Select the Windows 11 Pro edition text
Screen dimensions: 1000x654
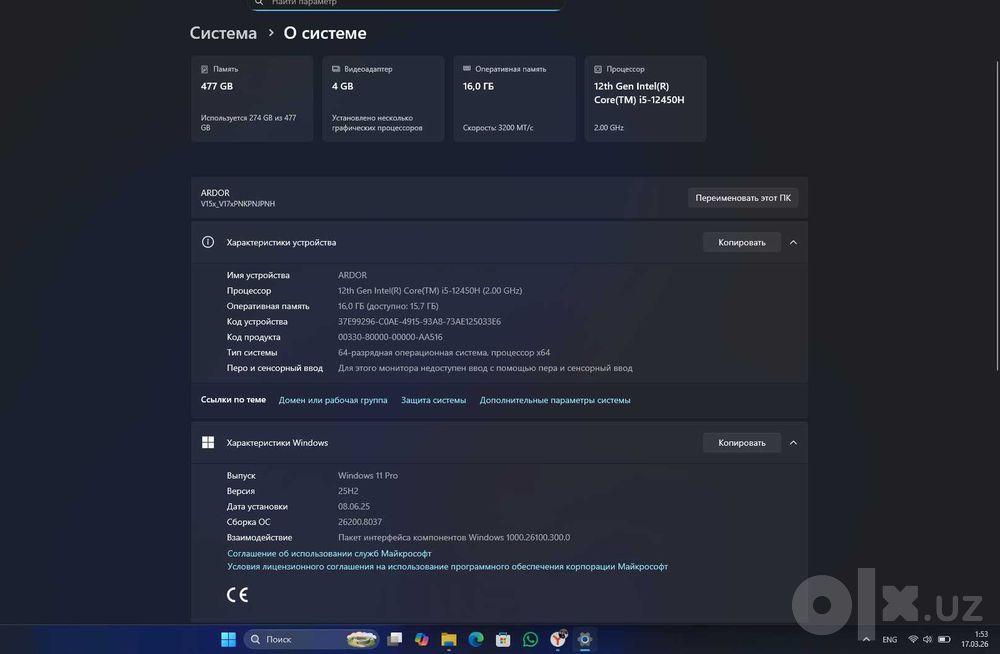pos(367,475)
